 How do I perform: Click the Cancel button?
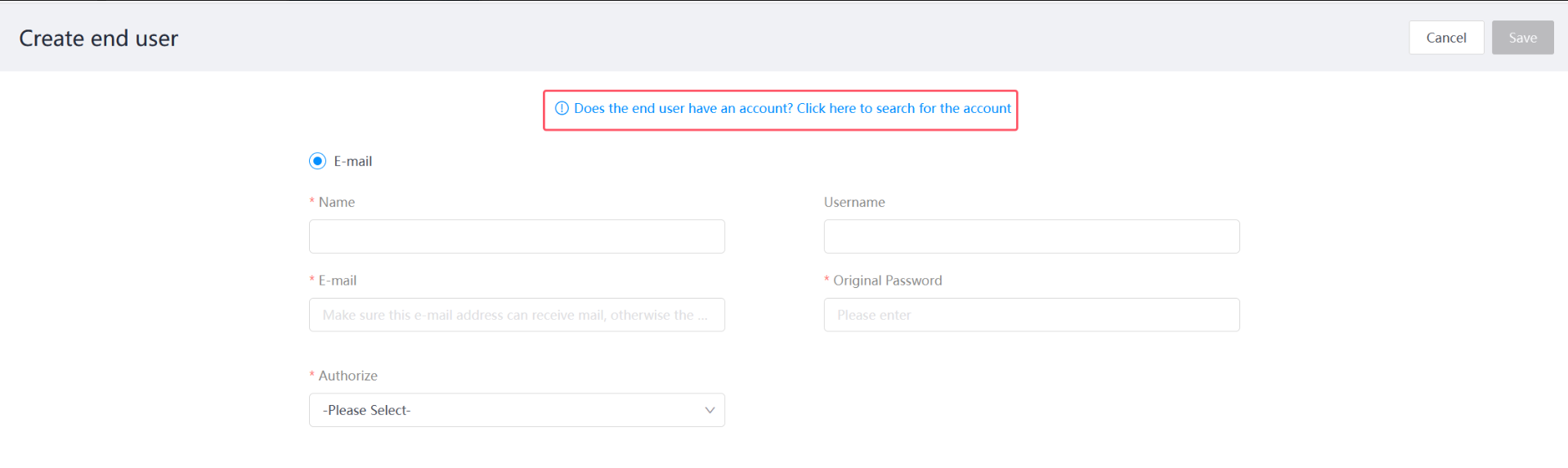click(x=1445, y=38)
